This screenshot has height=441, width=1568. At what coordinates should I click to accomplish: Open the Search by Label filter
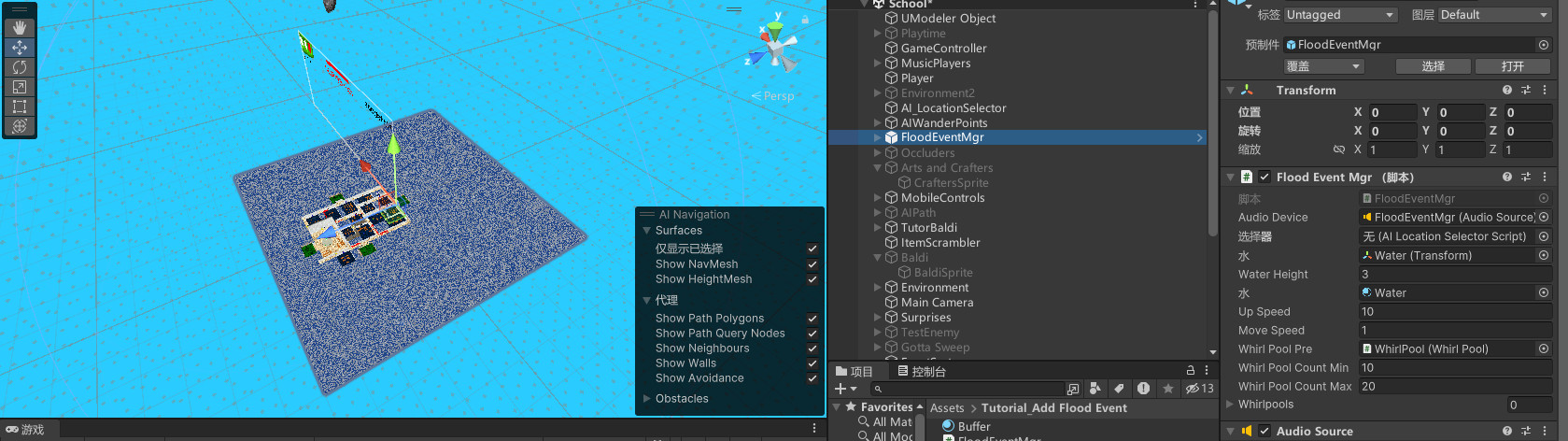coord(1119,389)
